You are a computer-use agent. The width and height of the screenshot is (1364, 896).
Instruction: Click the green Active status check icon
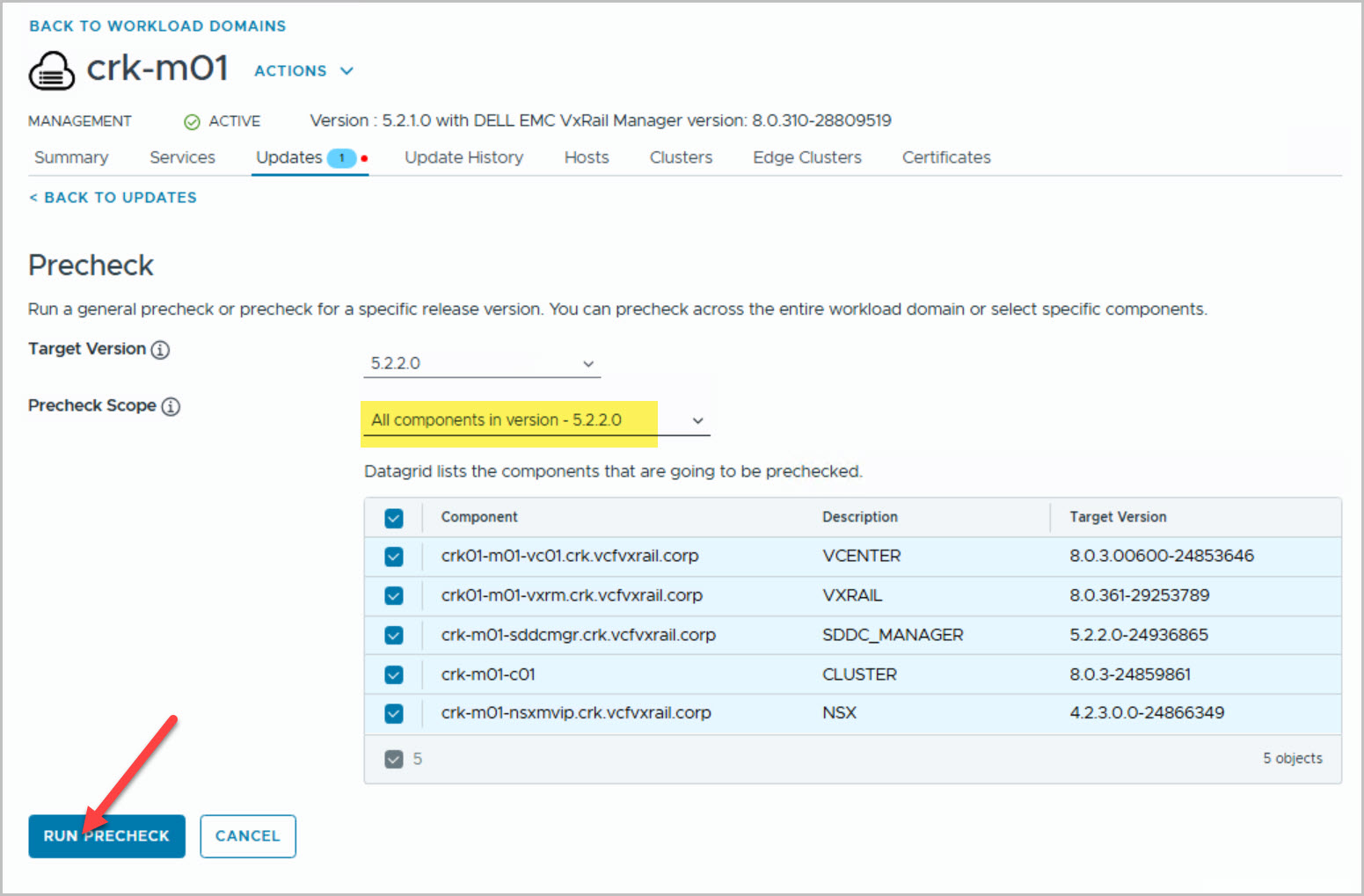(192, 122)
